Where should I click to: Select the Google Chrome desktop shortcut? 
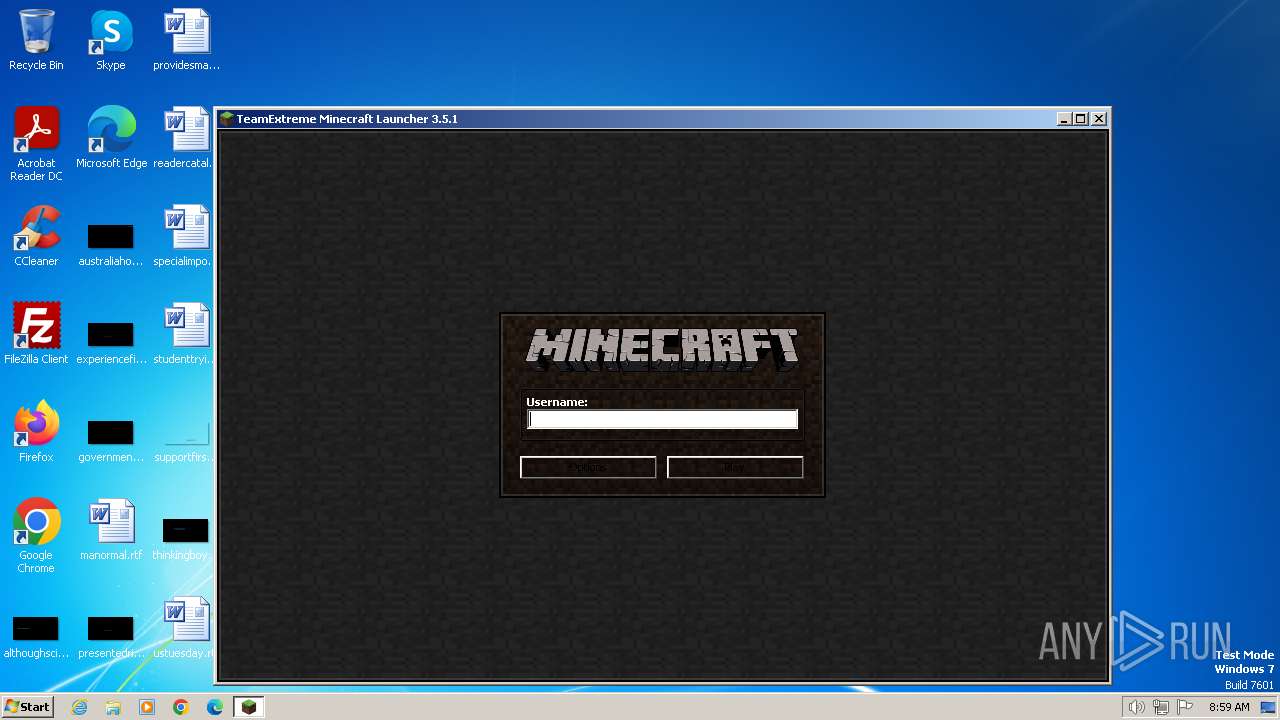click(36, 536)
